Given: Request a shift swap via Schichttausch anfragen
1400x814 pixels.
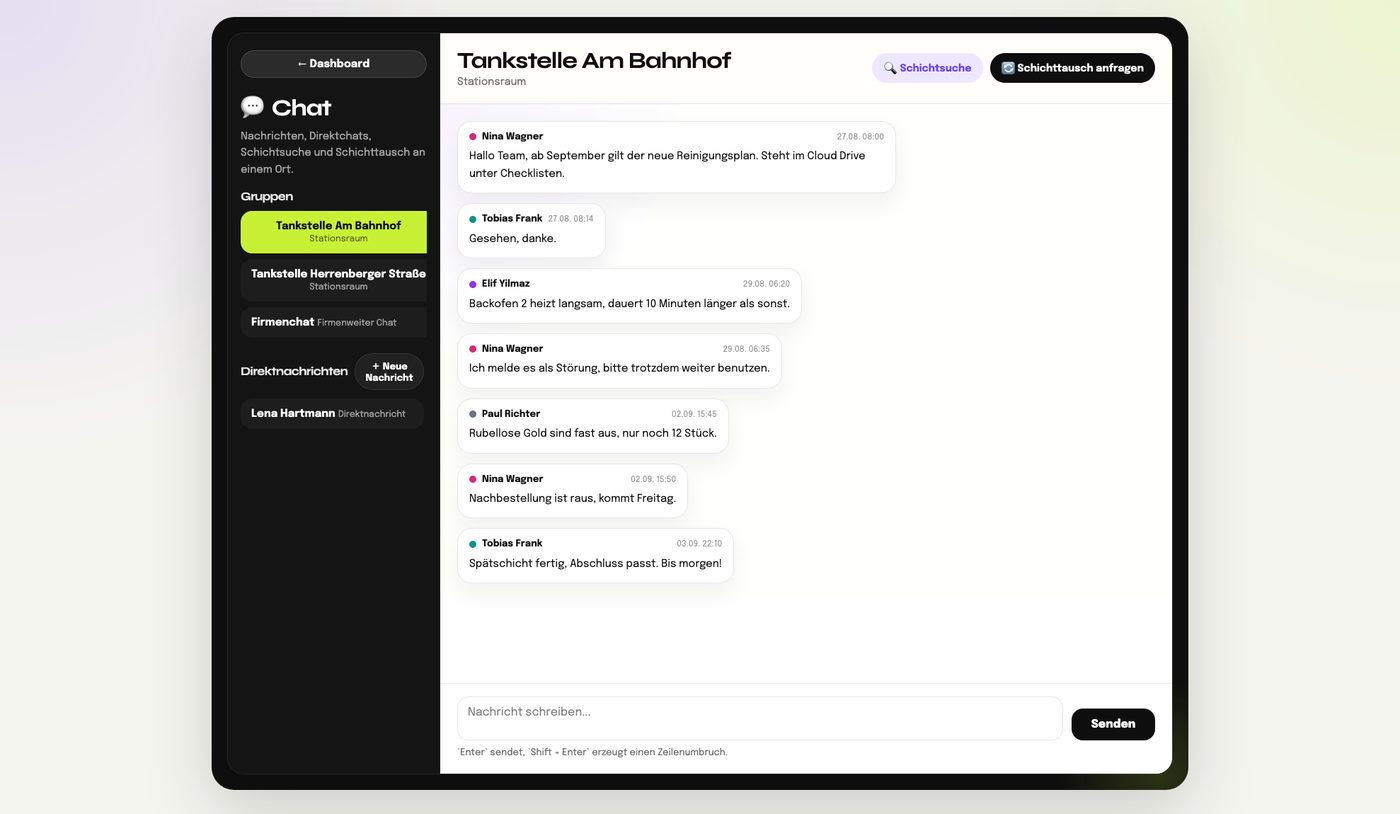Looking at the screenshot, I should [x=1072, y=68].
